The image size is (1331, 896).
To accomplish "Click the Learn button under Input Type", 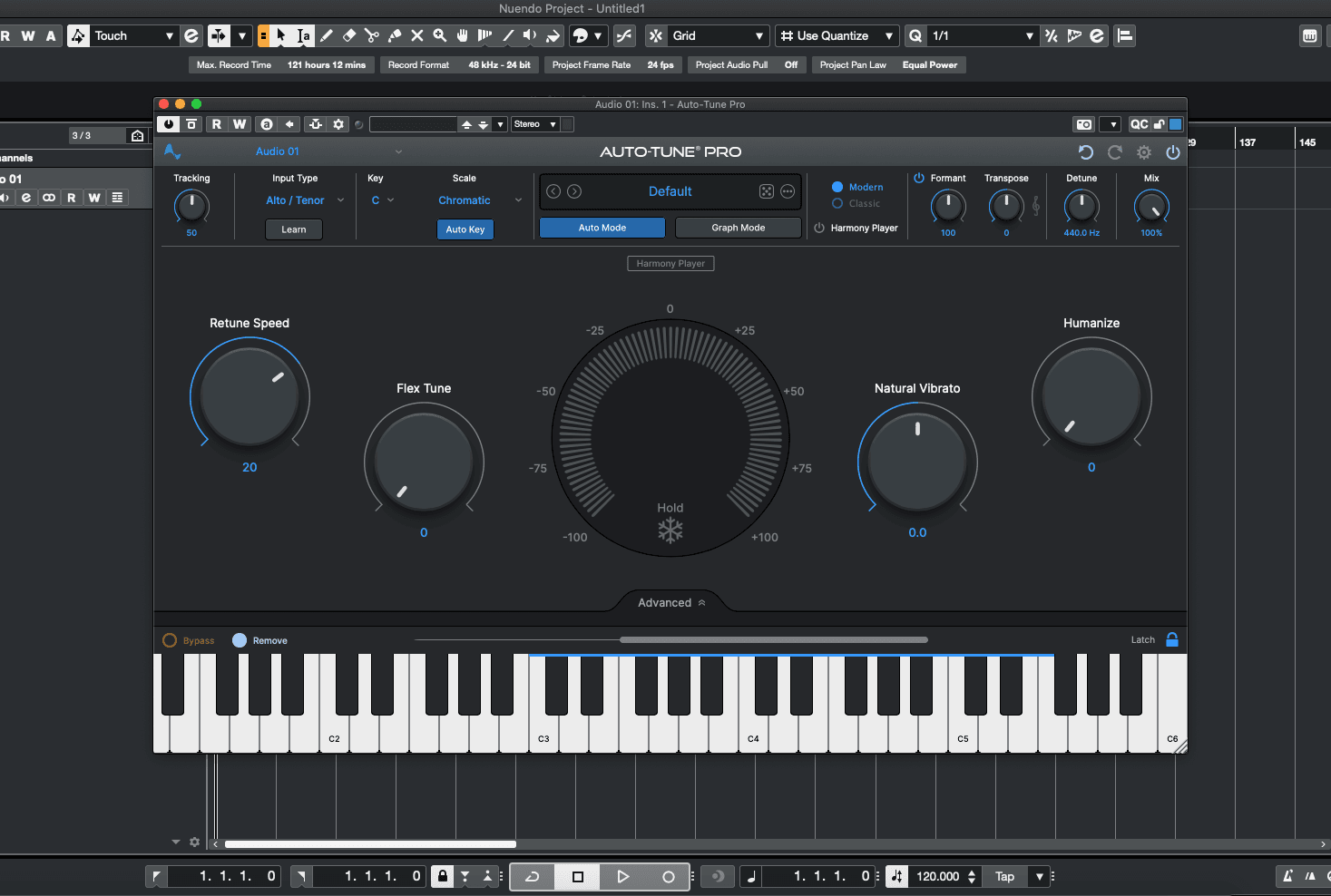I will pos(293,229).
